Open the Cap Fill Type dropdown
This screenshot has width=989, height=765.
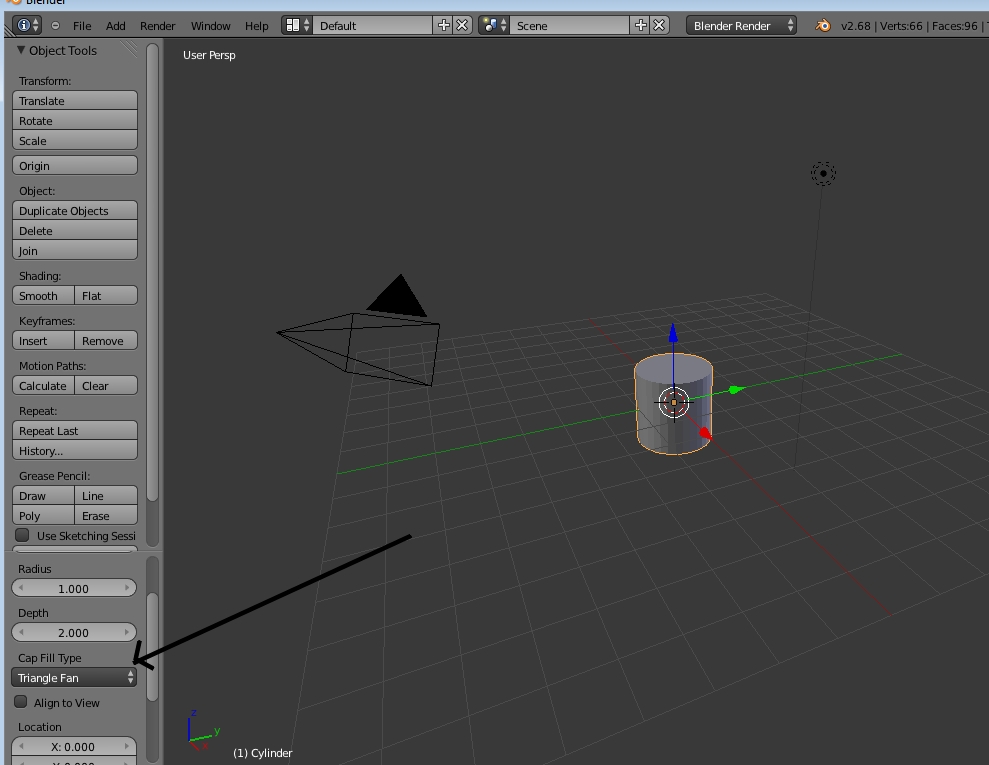74,677
